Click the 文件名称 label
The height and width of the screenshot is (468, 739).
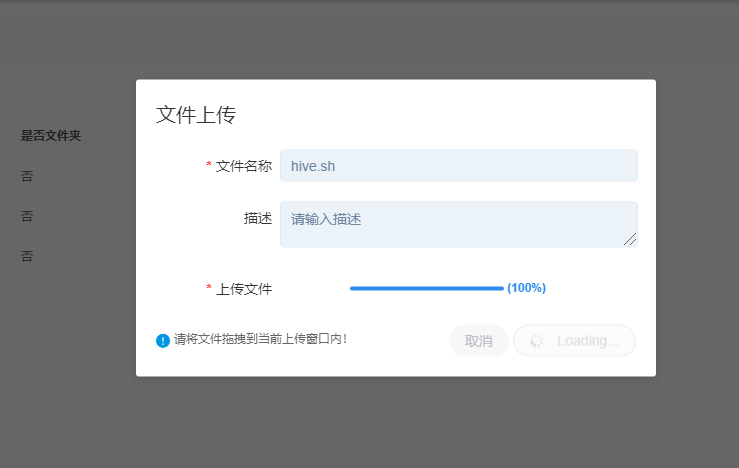(x=243, y=166)
